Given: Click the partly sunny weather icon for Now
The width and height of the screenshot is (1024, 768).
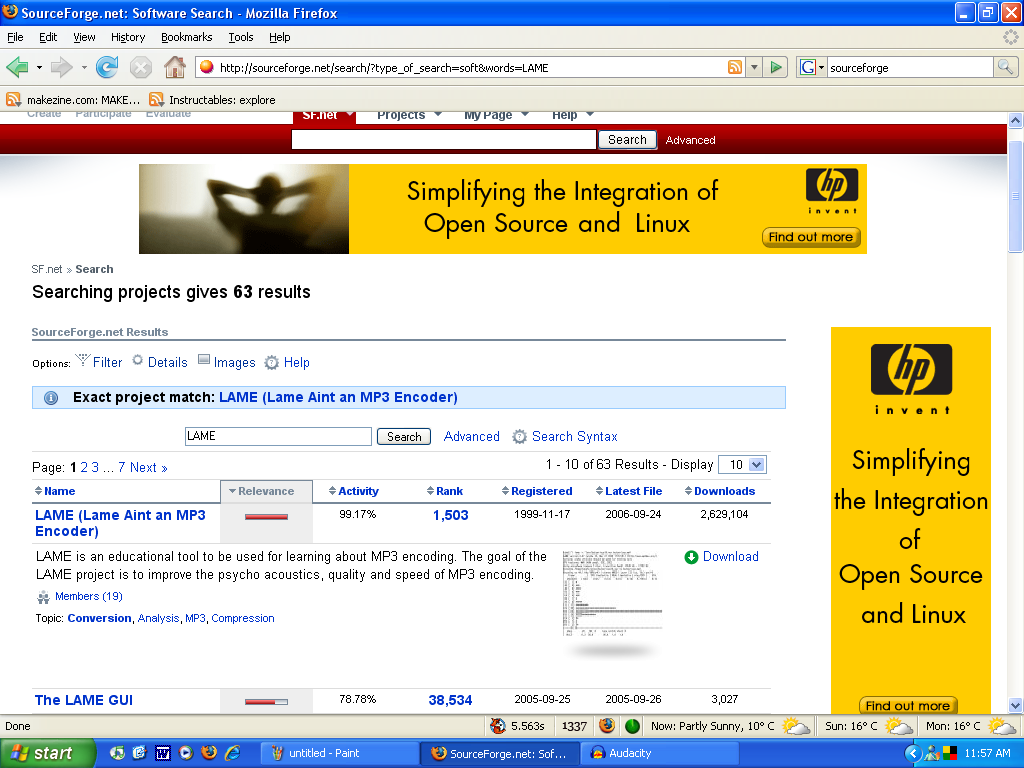Looking at the screenshot, I should click(x=795, y=726).
